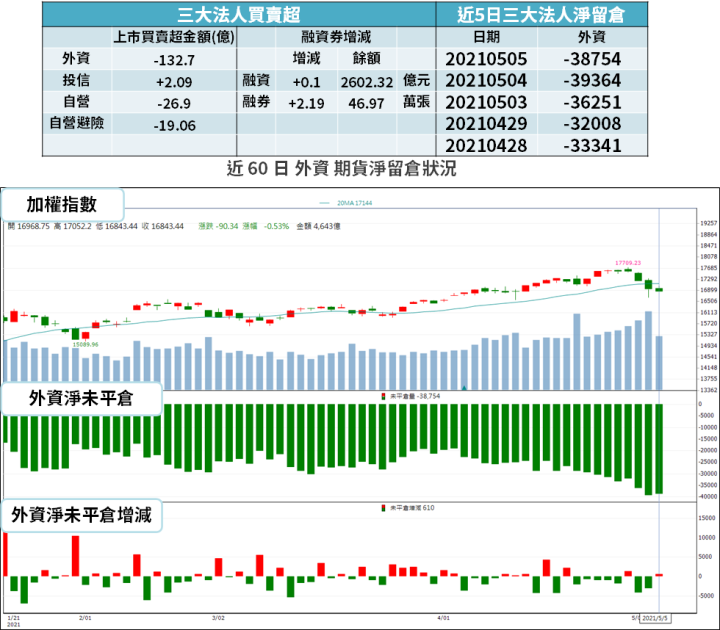This screenshot has width=720, height=630.
Task: Click 融券 balance 46.97
Action: [x=366, y=103]
